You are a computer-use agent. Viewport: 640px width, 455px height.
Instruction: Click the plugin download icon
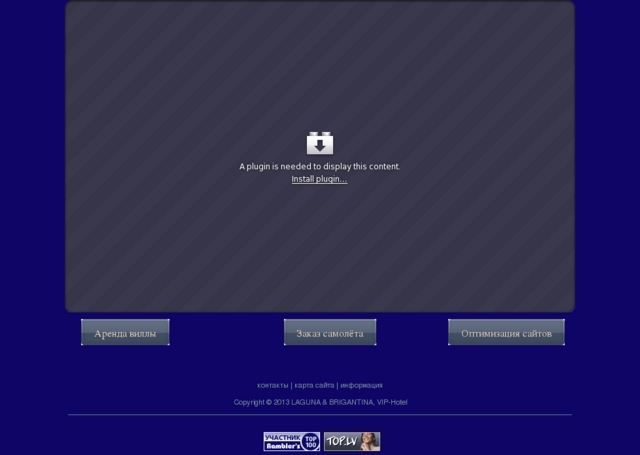[x=319, y=143]
